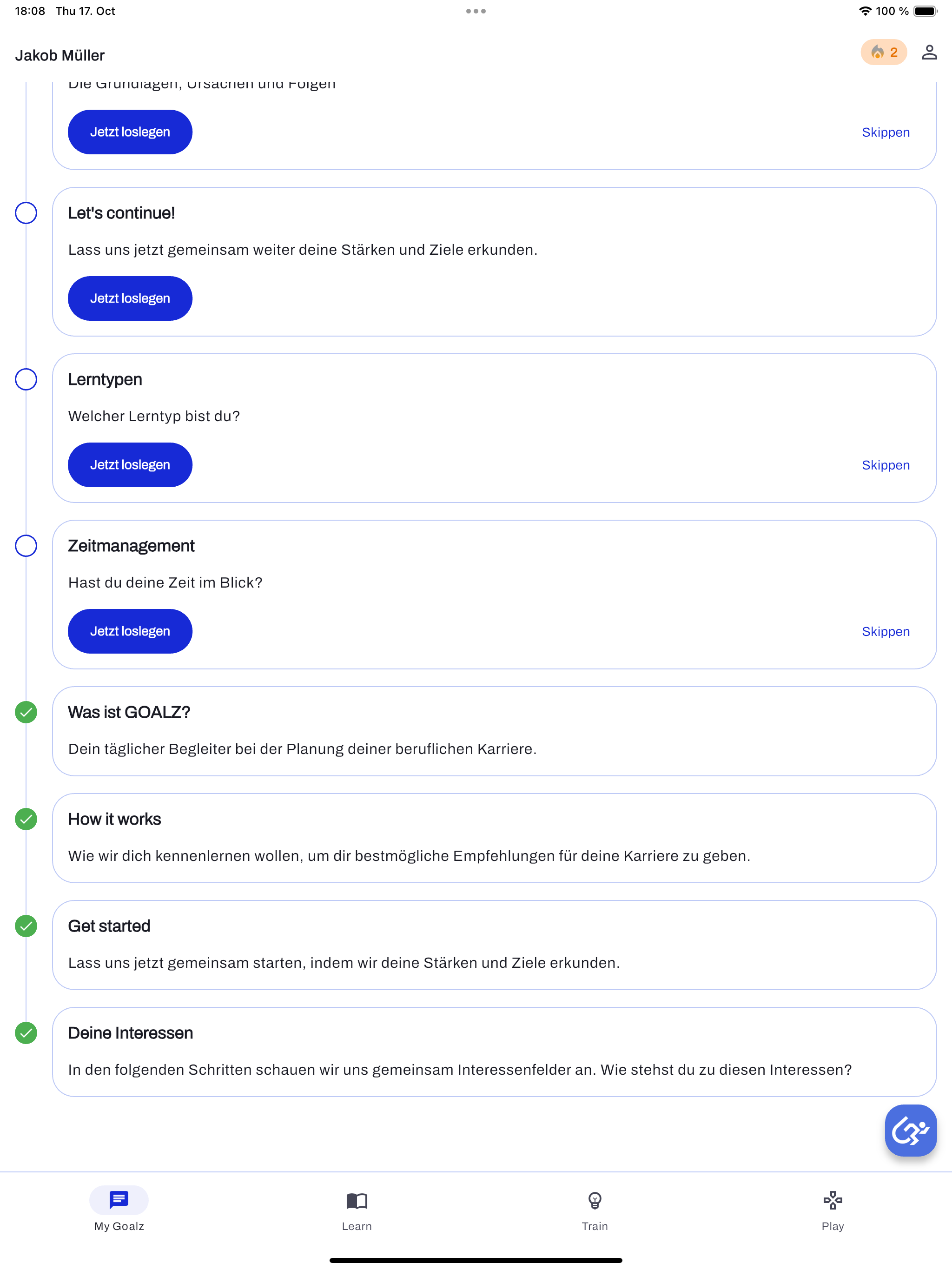Toggle the empty circle beside Zeitmanagement
Viewport: 952px width, 1270px height.
pyautogui.click(x=26, y=546)
